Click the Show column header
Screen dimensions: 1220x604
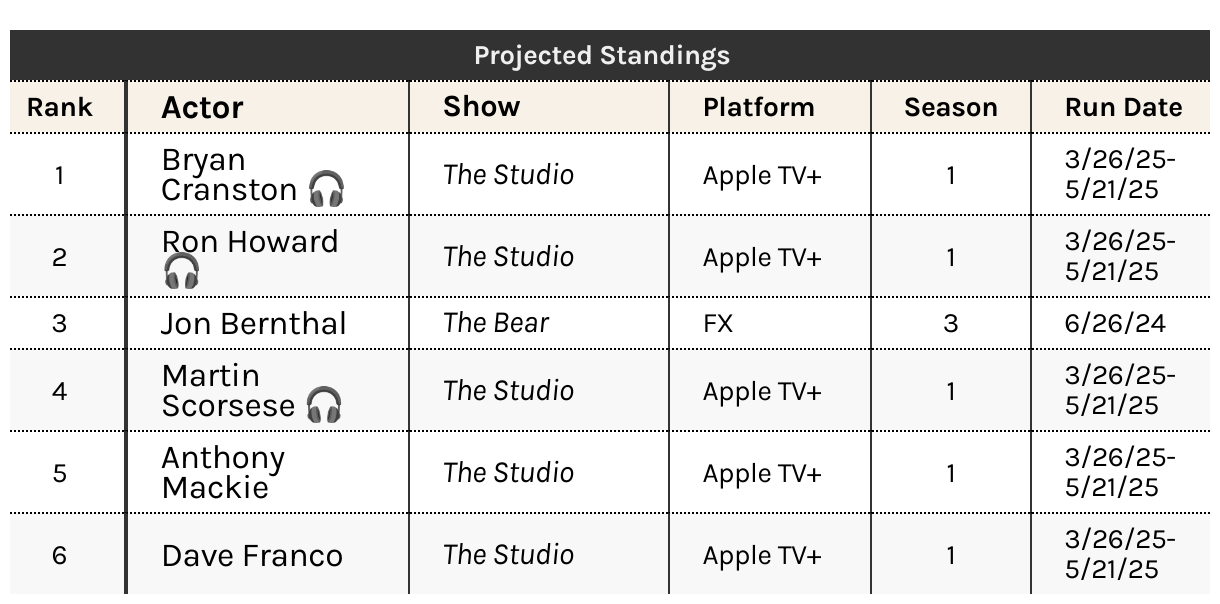[482, 107]
